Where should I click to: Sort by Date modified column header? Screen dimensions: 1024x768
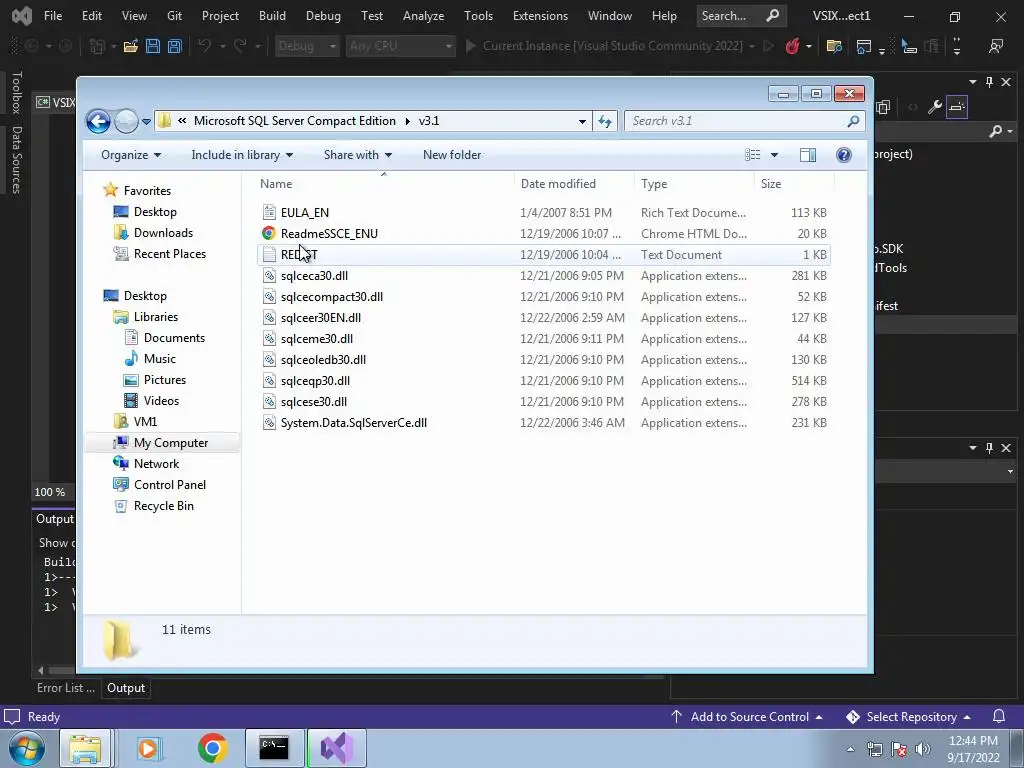(x=558, y=184)
